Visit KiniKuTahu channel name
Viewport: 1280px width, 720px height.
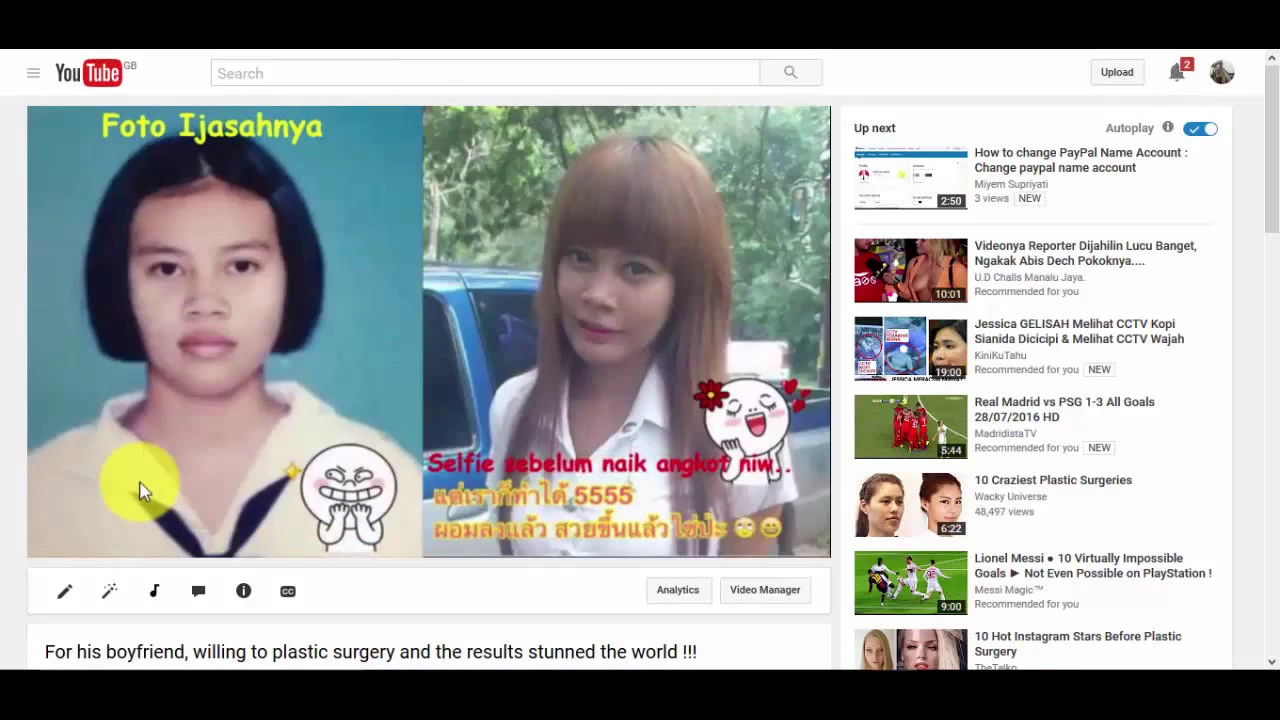click(1000, 355)
